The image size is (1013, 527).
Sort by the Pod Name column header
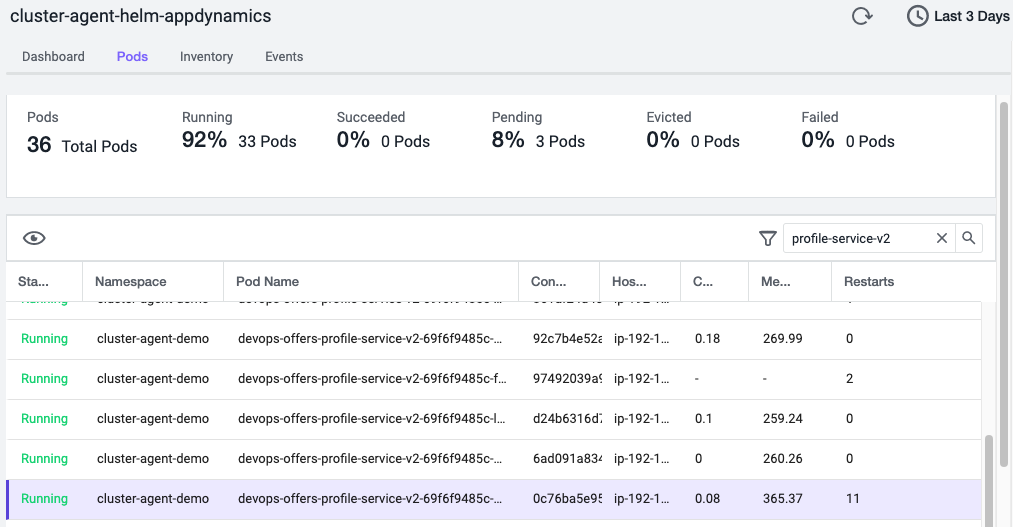pos(268,282)
